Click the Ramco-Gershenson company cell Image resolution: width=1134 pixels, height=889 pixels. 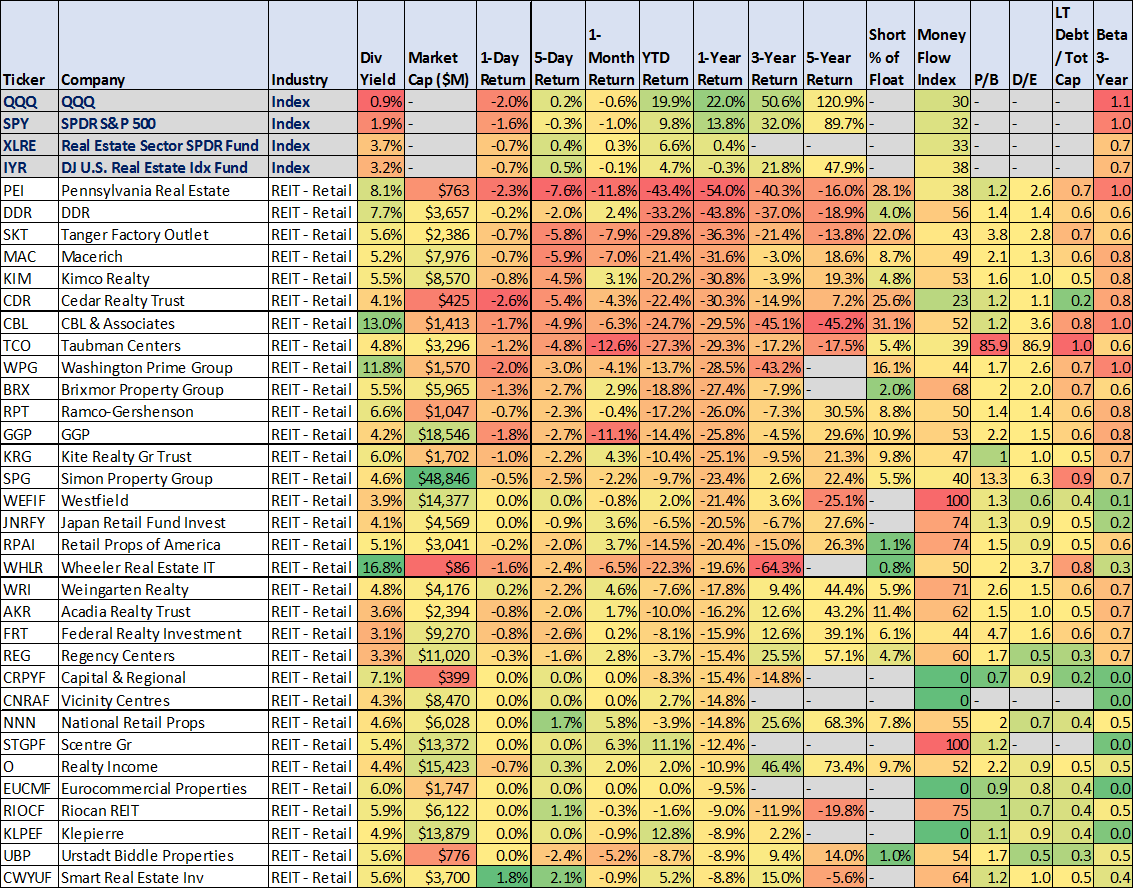[x=163, y=412]
